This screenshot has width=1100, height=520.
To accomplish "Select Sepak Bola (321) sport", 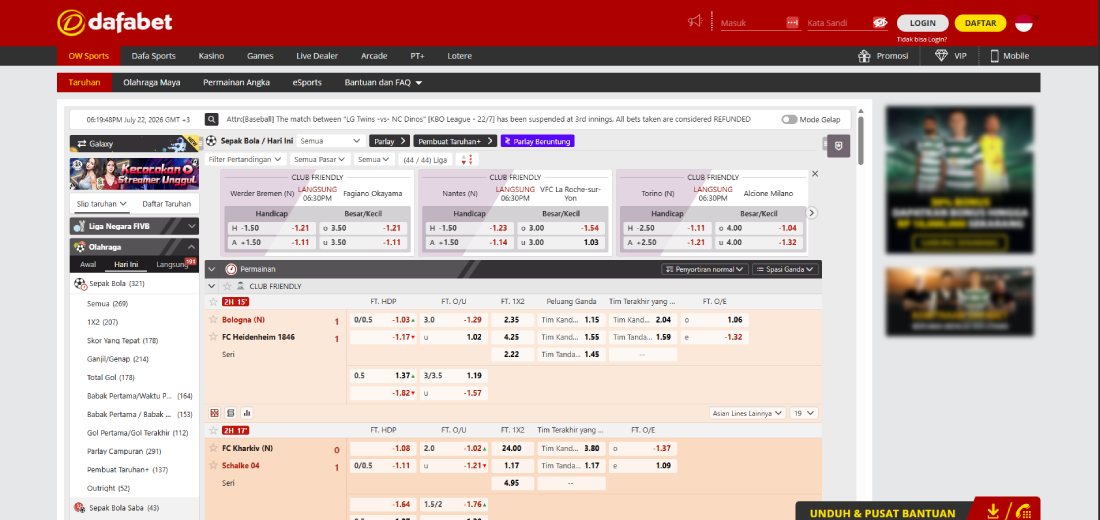I will coord(135,284).
